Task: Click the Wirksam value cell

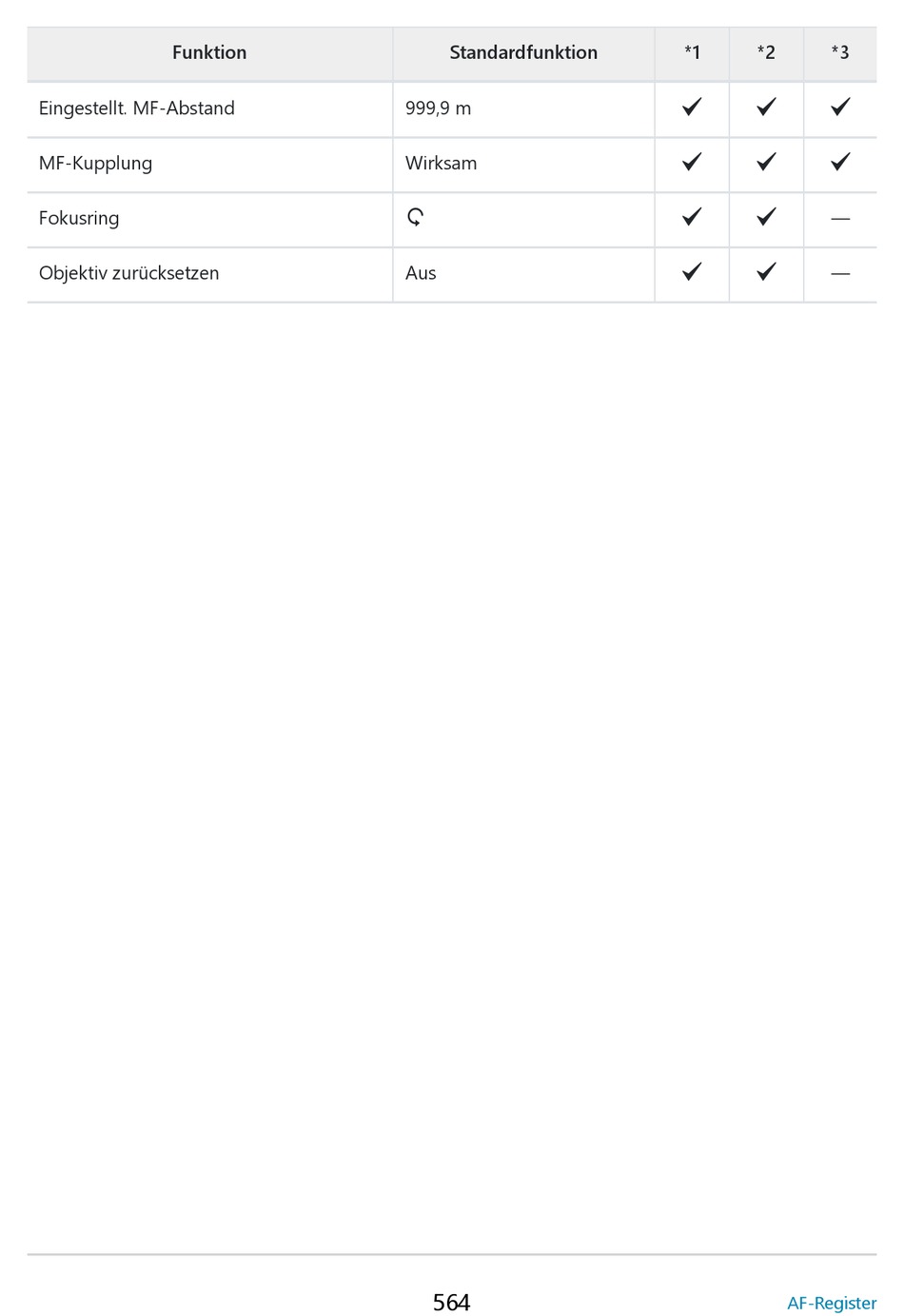Action: point(442,164)
